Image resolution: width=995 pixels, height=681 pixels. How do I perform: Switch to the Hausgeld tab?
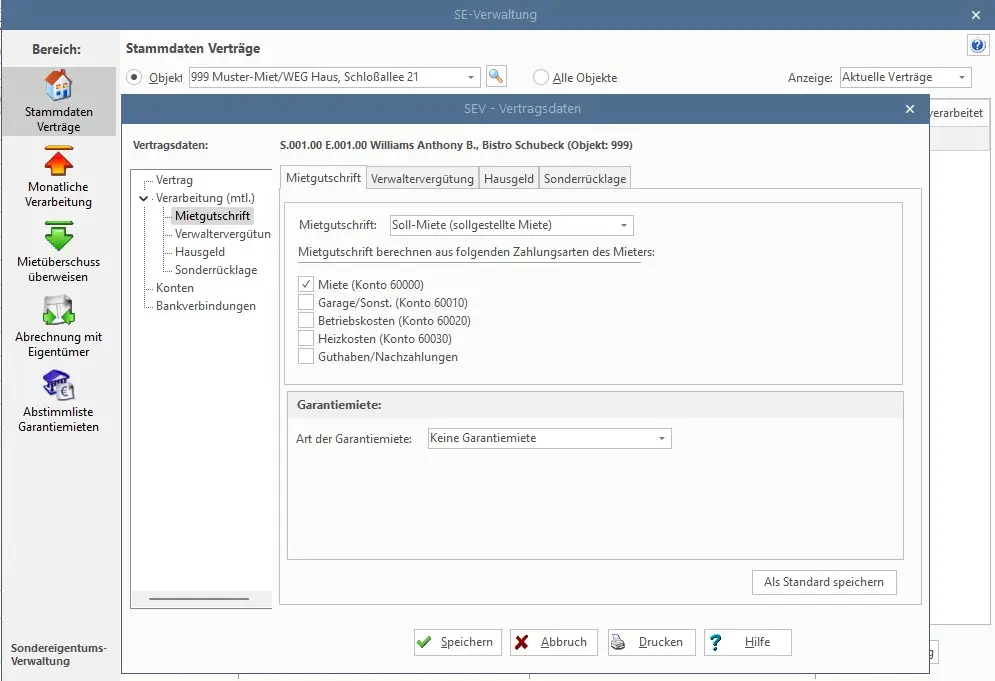click(509, 179)
